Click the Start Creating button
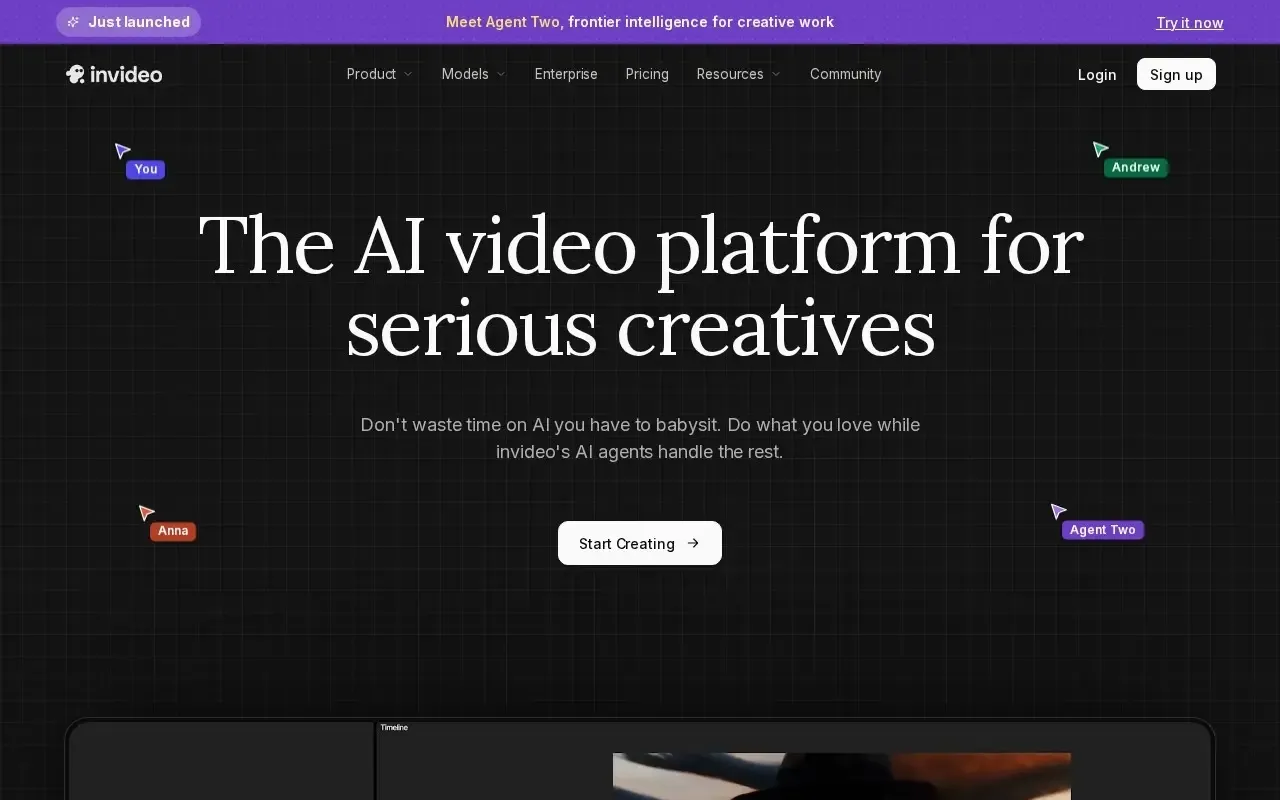The image size is (1280, 800). (640, 543)
